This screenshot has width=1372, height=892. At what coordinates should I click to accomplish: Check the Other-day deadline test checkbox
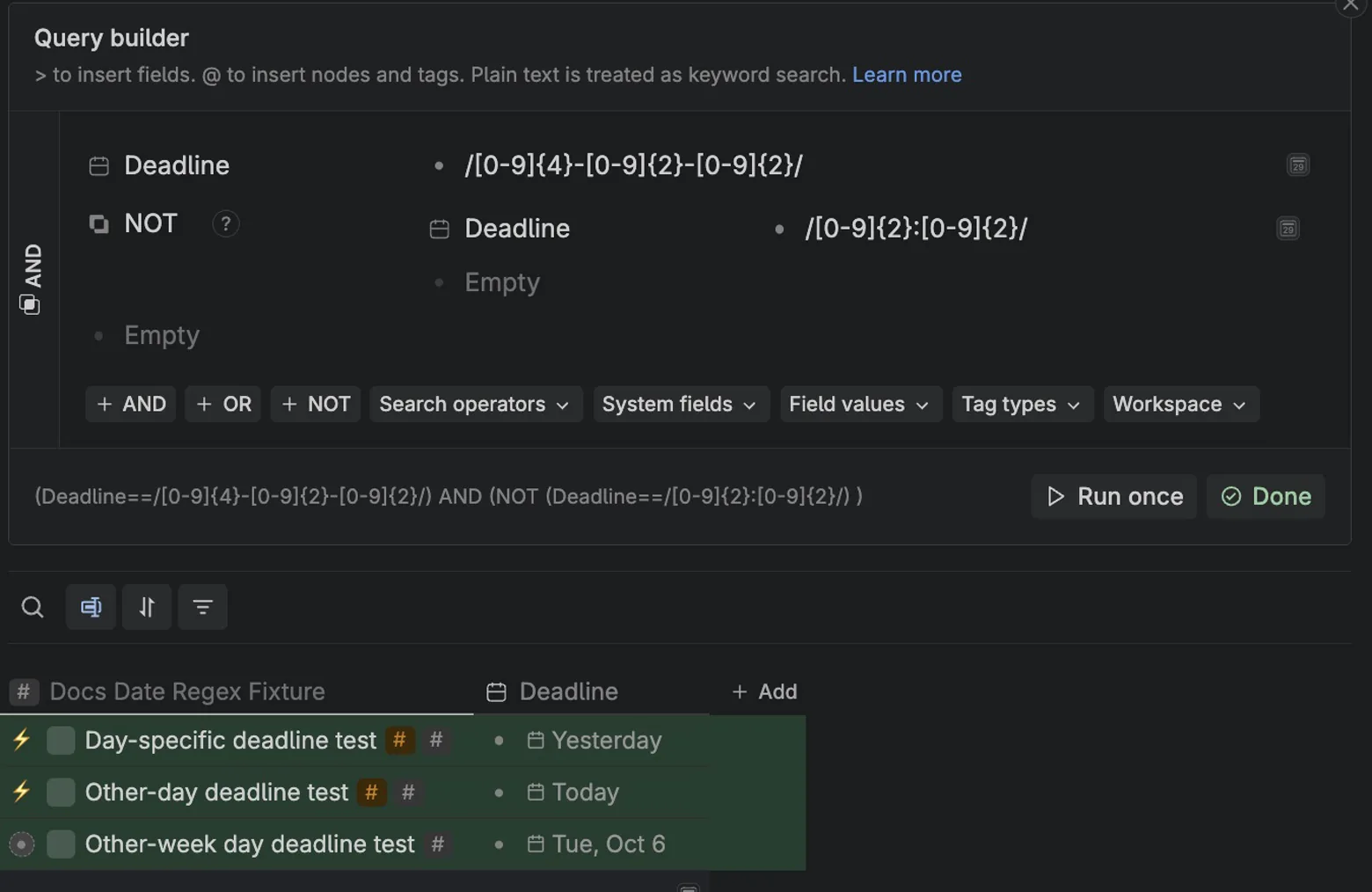[61, 793]
